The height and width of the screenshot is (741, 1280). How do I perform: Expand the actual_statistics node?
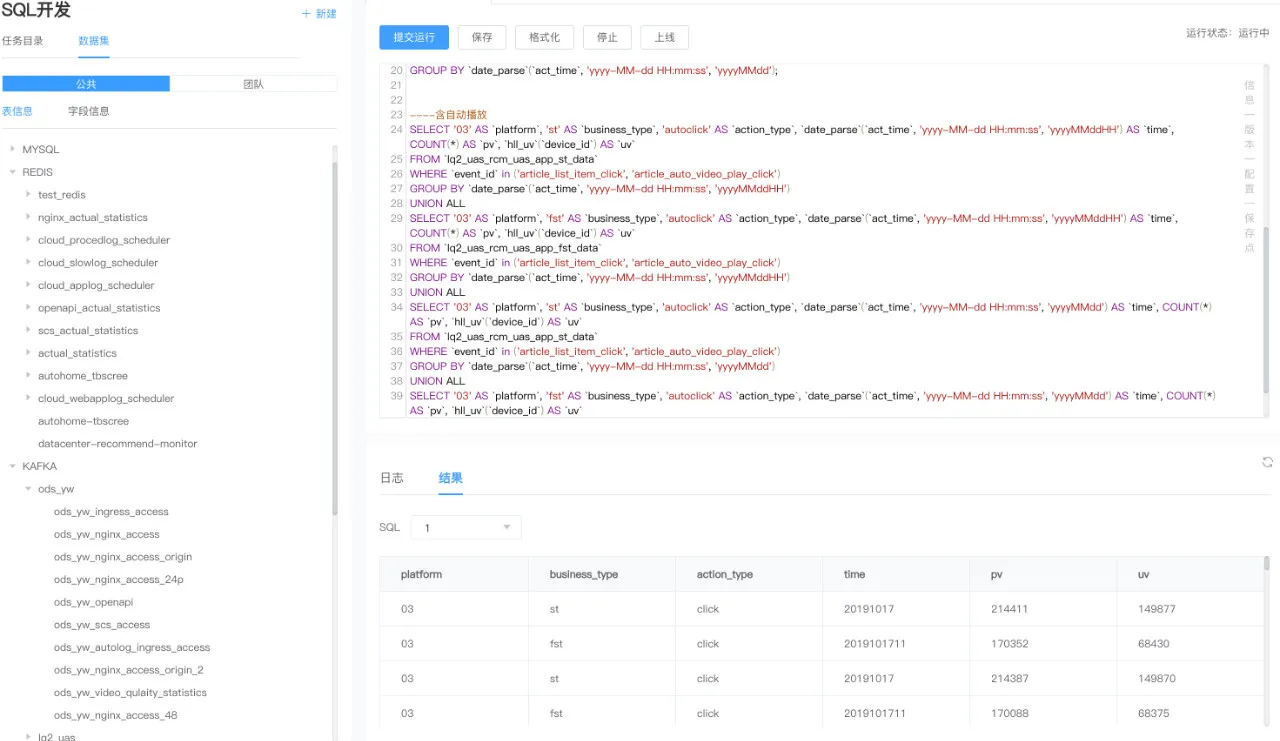(28, 353)
